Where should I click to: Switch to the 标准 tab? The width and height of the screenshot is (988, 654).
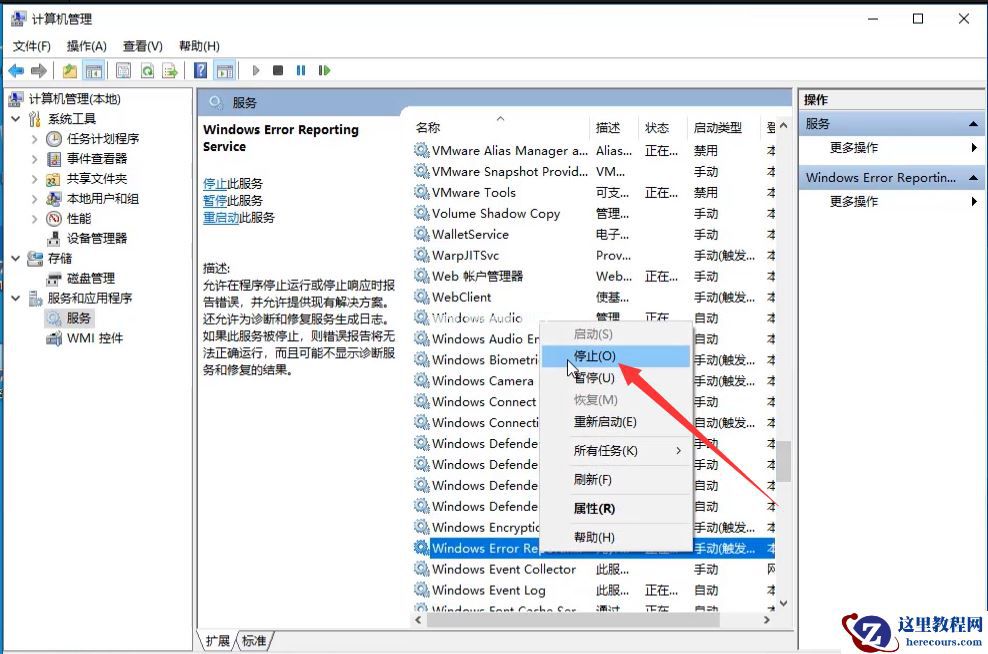coord(252,640)
